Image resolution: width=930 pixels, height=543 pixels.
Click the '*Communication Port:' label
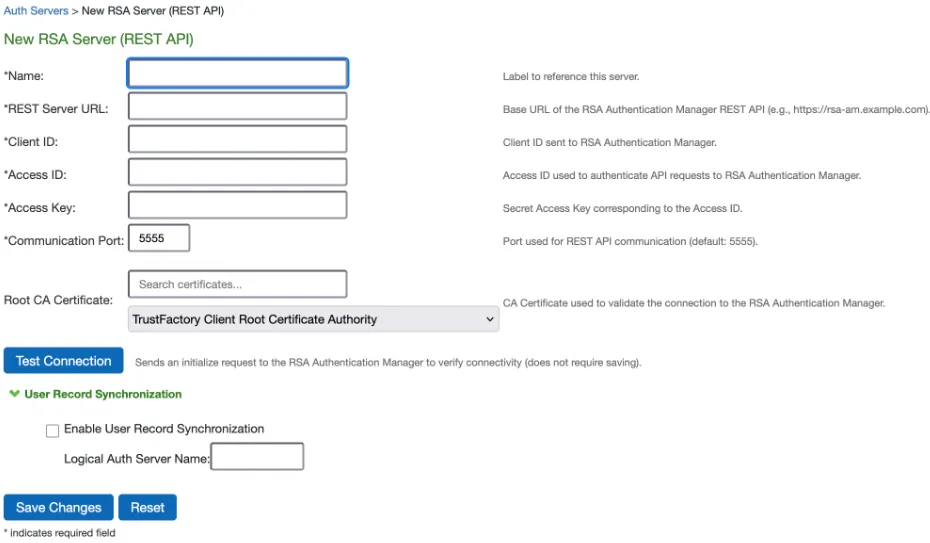click(x=64, y=241)
